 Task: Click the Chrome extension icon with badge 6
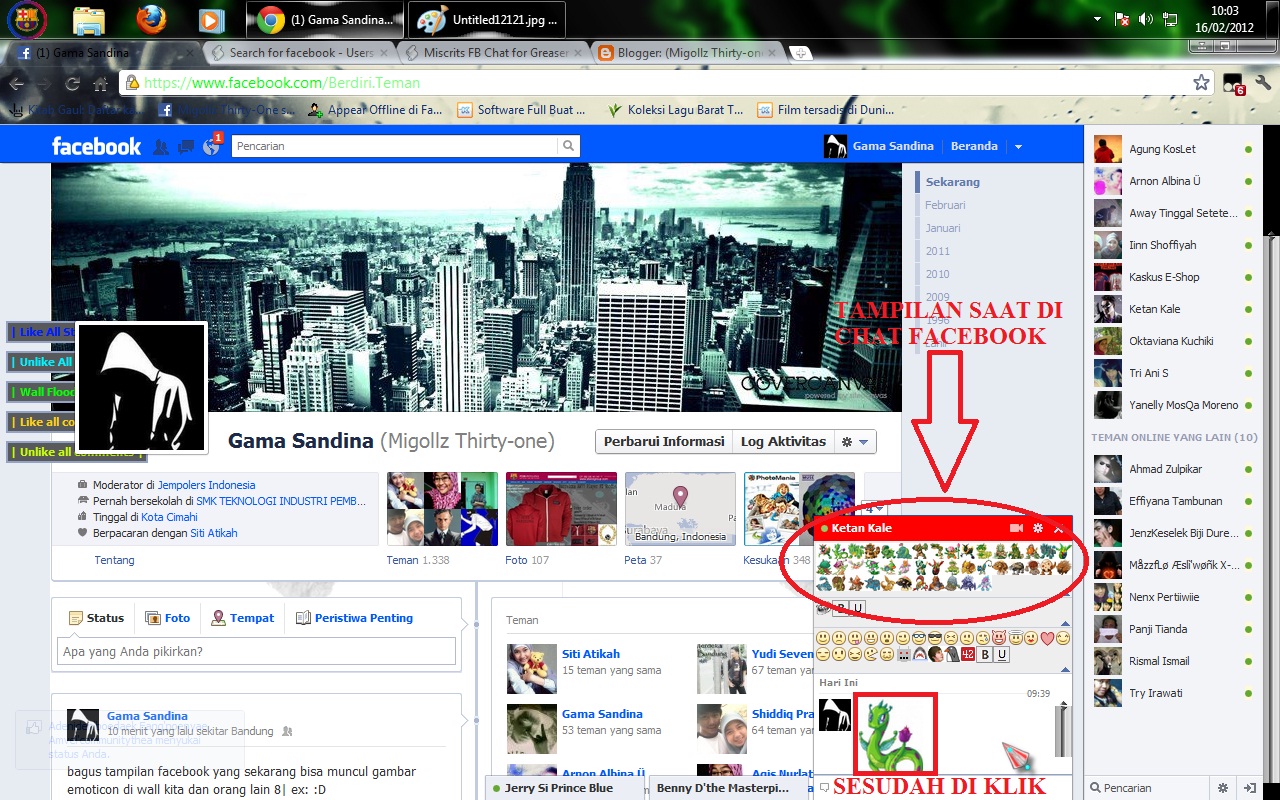(1233, 84)
